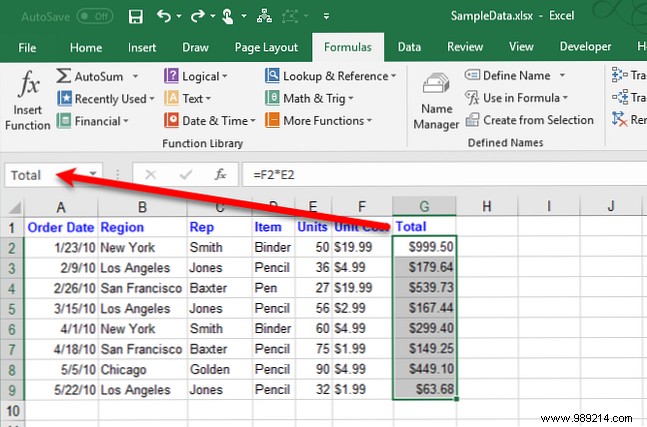
Task: Open the Undo history dropdown arrow
Action: (x=179, y=17)
